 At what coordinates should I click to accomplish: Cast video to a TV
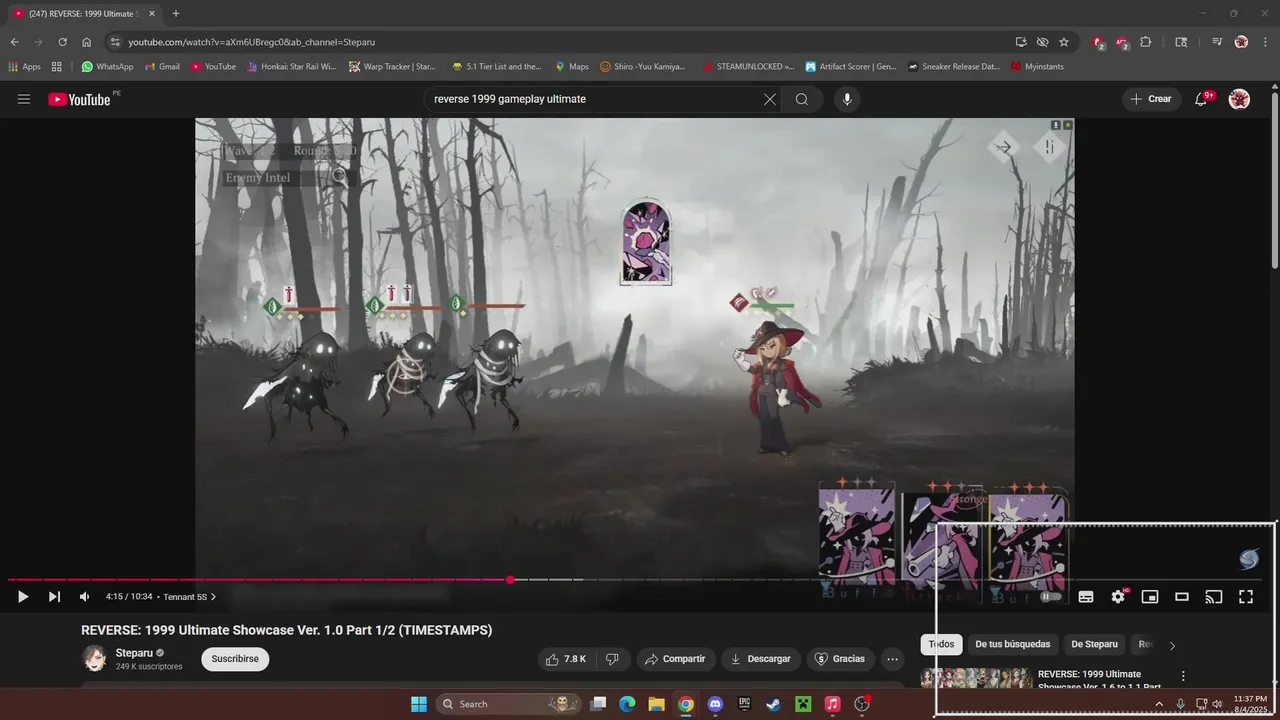coord(1214,597)
